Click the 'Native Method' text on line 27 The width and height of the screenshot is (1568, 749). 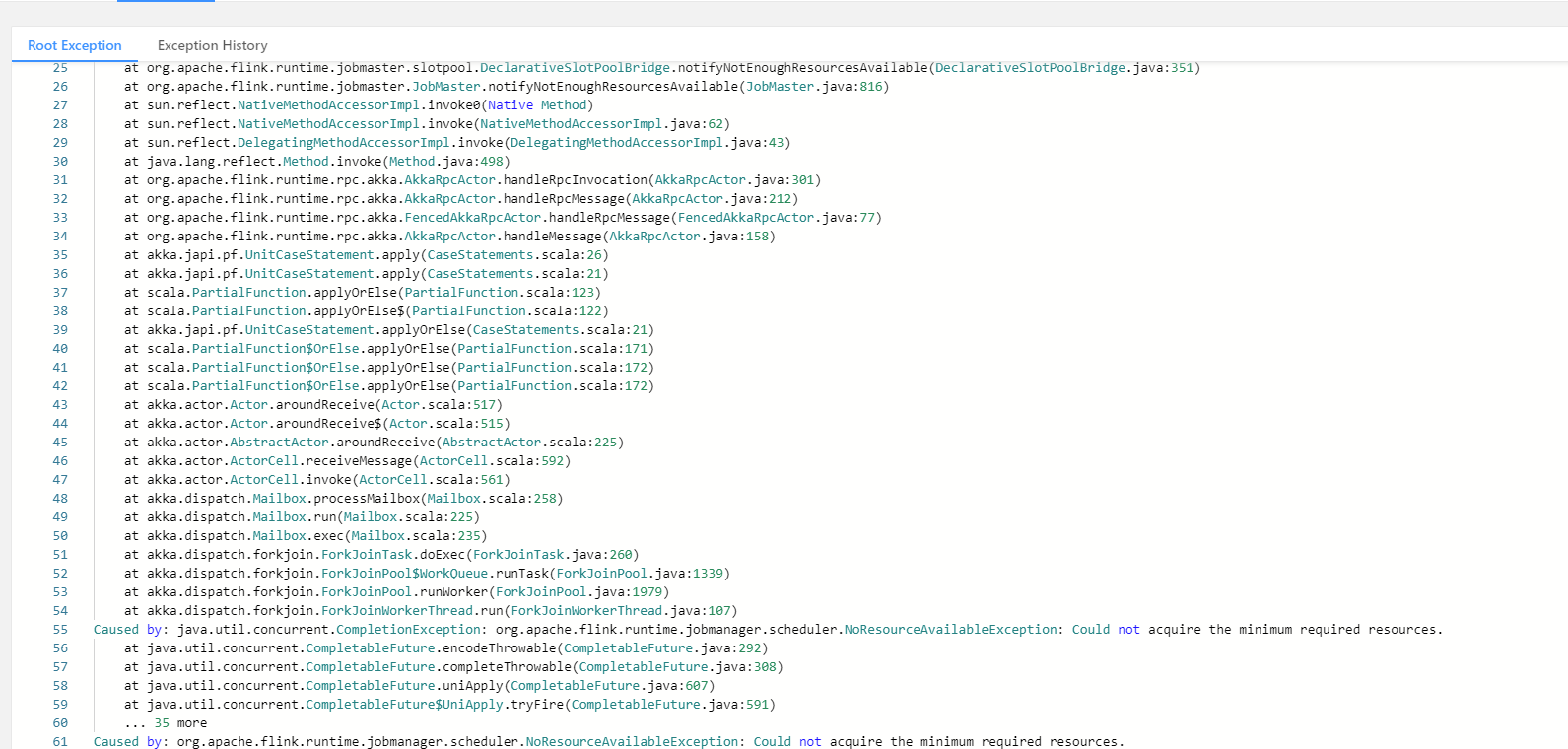point(536,105)
